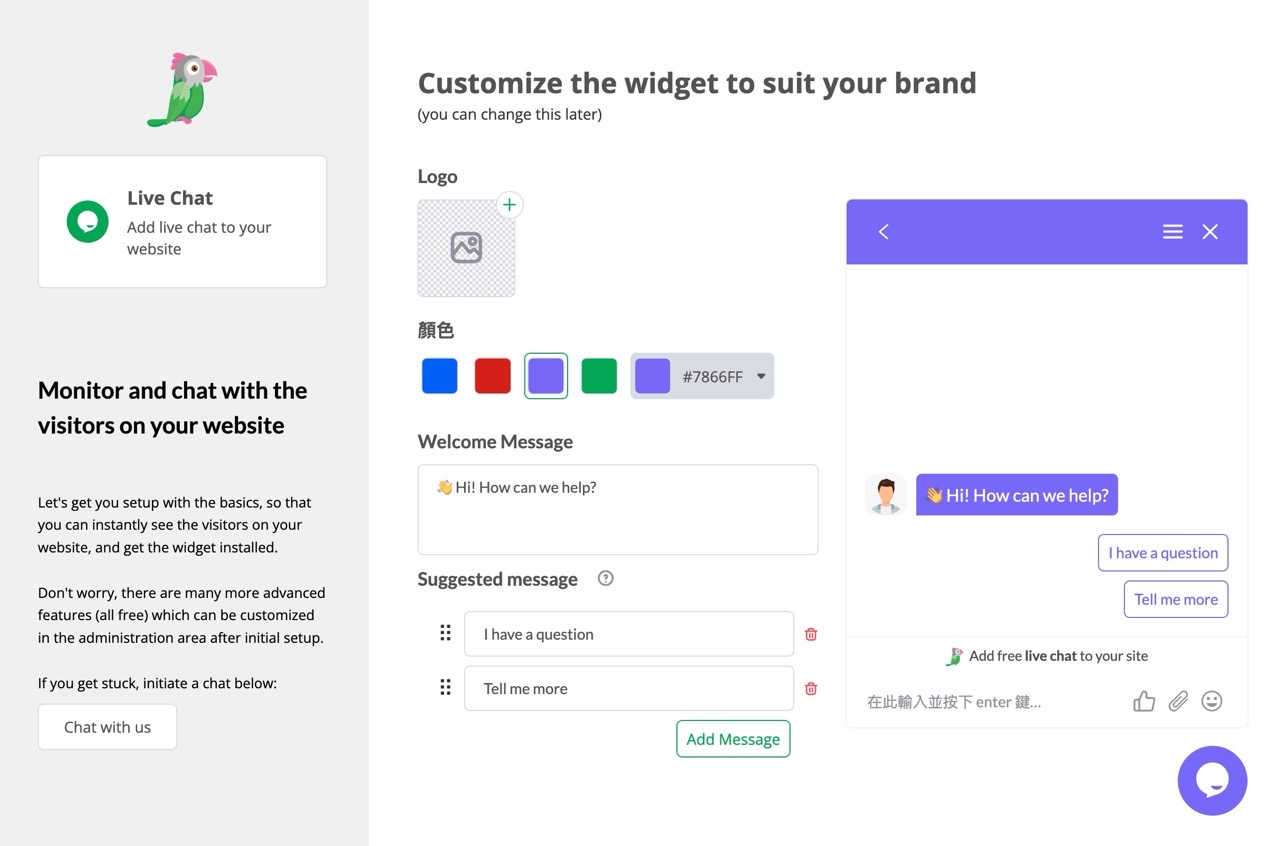Click drag handle beside "I have a question"
The image size is (1280, 846).
(446, 633)
